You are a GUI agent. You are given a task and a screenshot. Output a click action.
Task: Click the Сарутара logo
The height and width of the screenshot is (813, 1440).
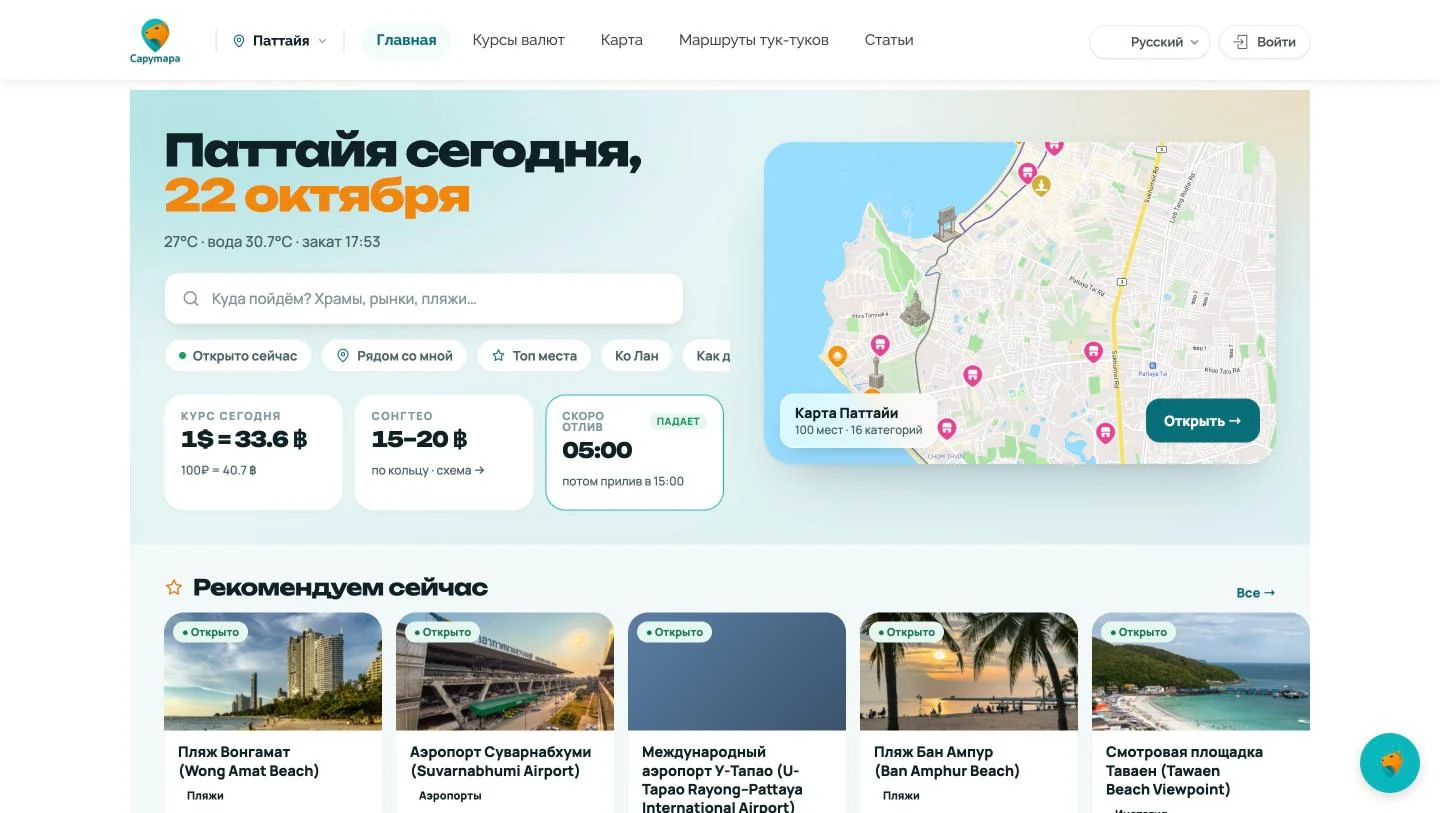click(155, 41)
